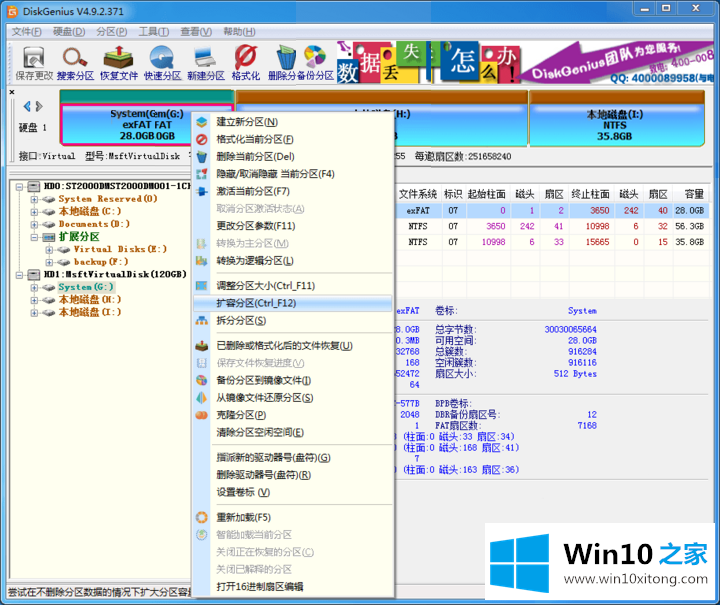Close the disk map panel with X
Screen dimensions: 720x605
(12, 92)
